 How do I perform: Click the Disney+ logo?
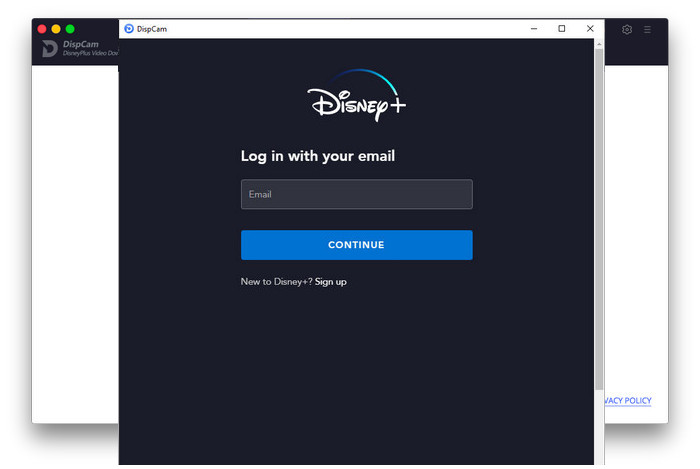[x=356, y=95]
